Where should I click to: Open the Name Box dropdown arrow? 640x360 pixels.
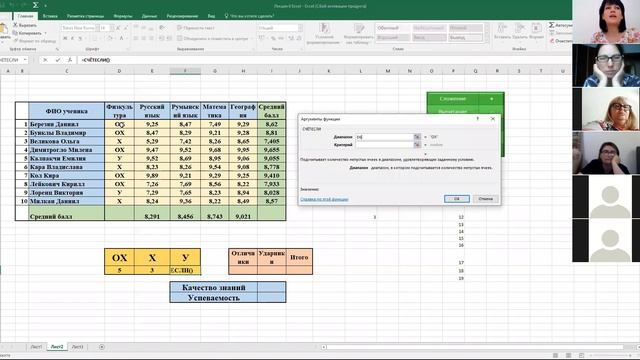click(25, 60)
